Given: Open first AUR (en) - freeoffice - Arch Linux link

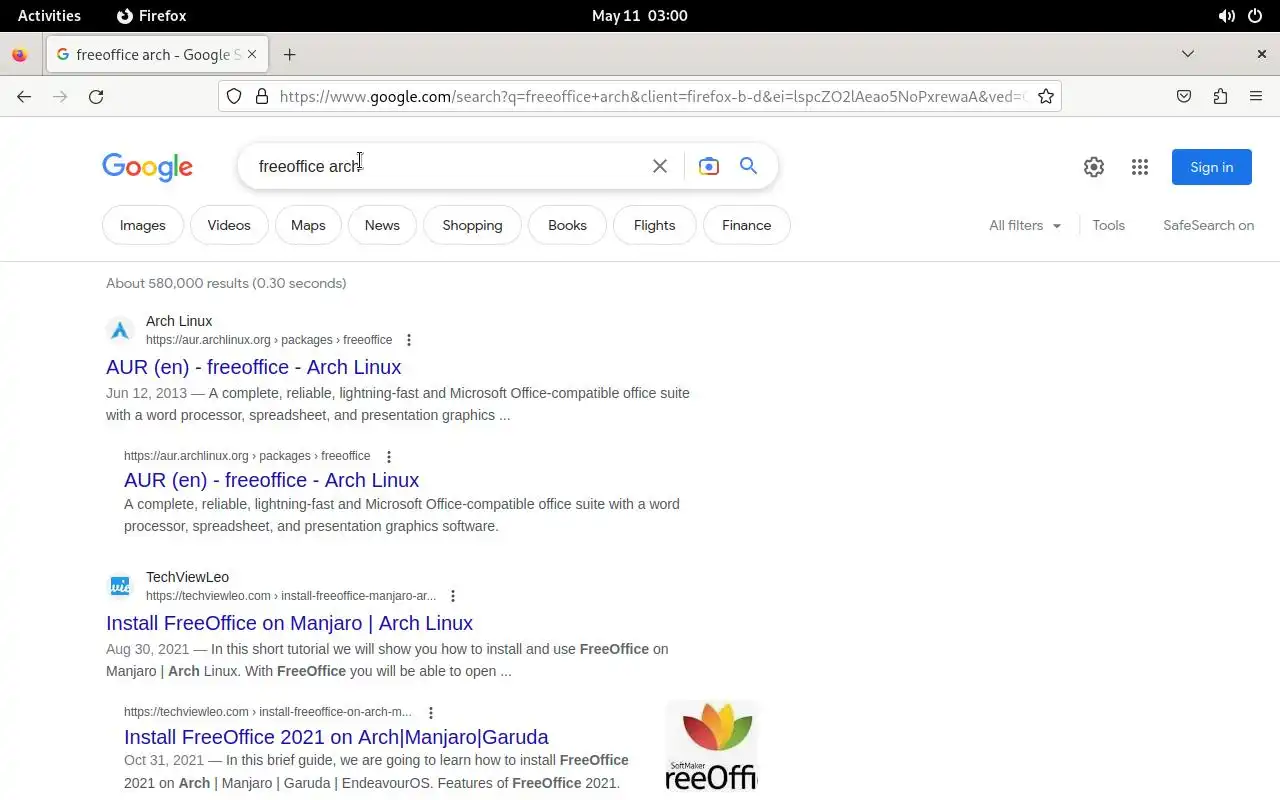Looking at the screenshot, I should pyautogui.click(x=254, y=367).
